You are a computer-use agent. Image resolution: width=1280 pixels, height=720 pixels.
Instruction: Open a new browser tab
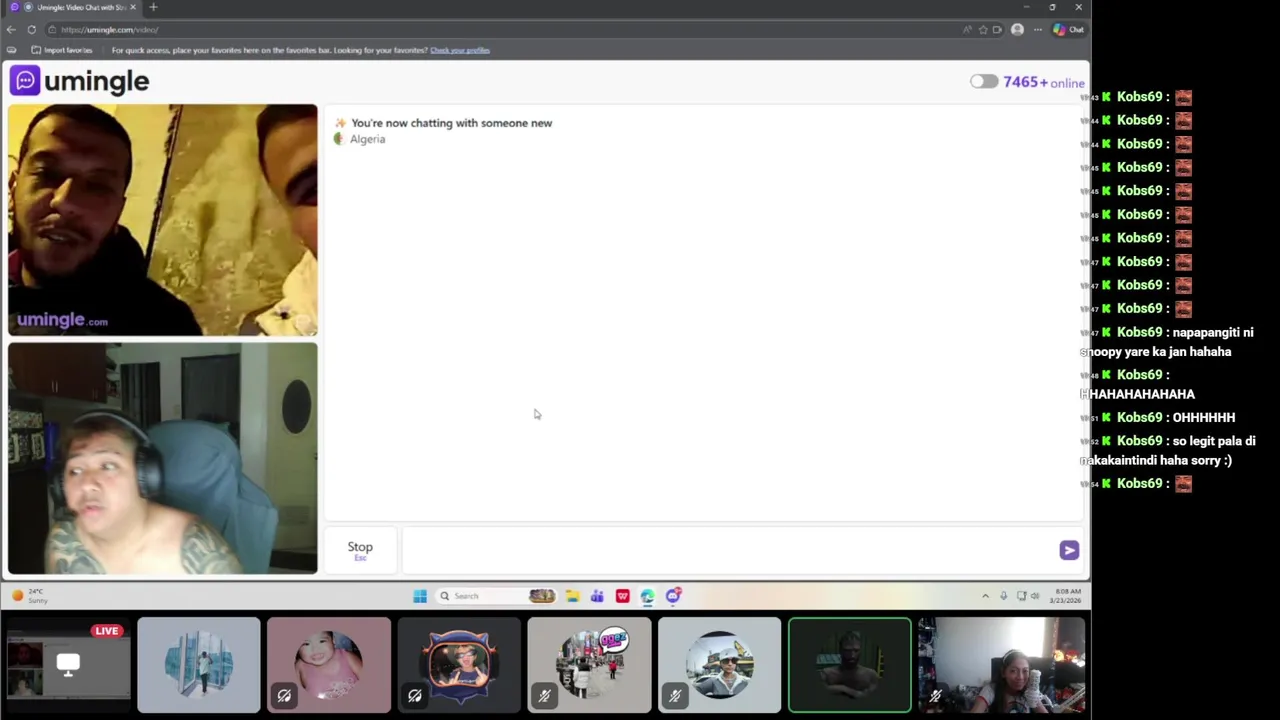pos(153,7)
